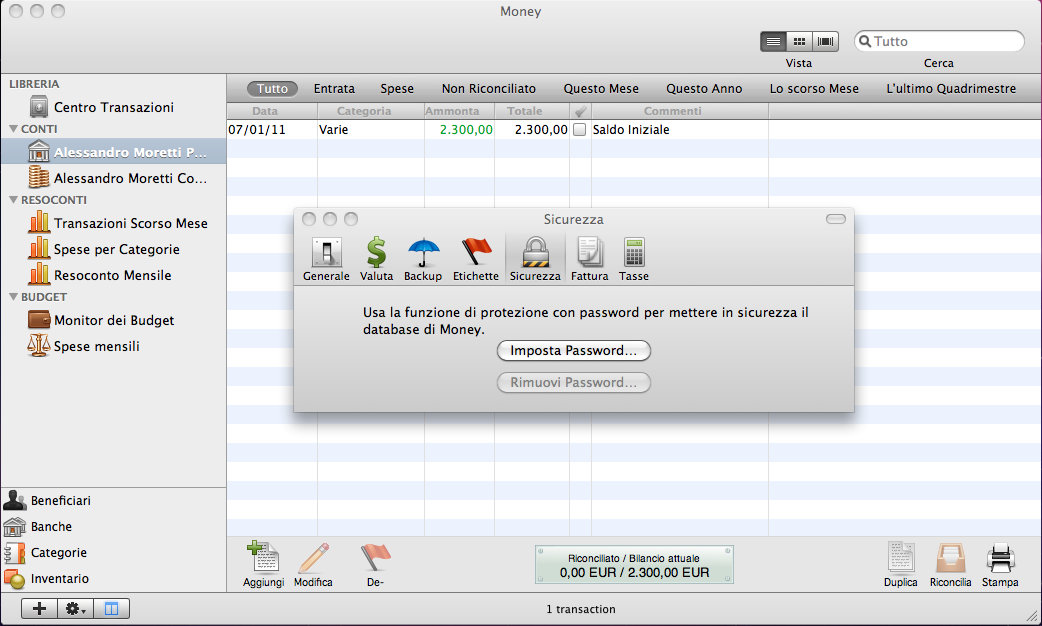Sort by the reconciled checkmark column header
1042x626 pixels.
point(580,111)
